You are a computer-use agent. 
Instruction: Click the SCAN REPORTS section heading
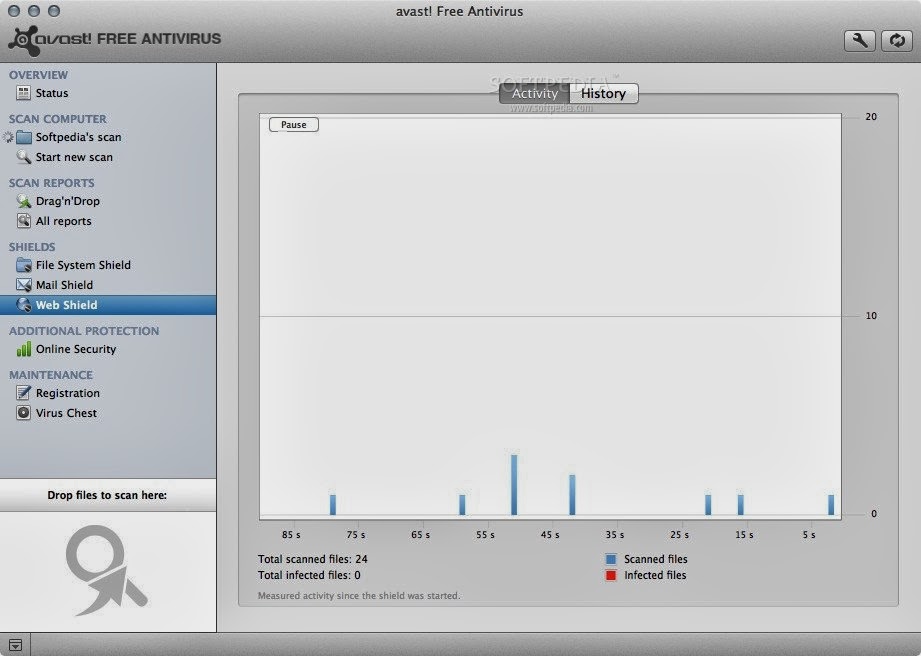[x=52, y=183]
